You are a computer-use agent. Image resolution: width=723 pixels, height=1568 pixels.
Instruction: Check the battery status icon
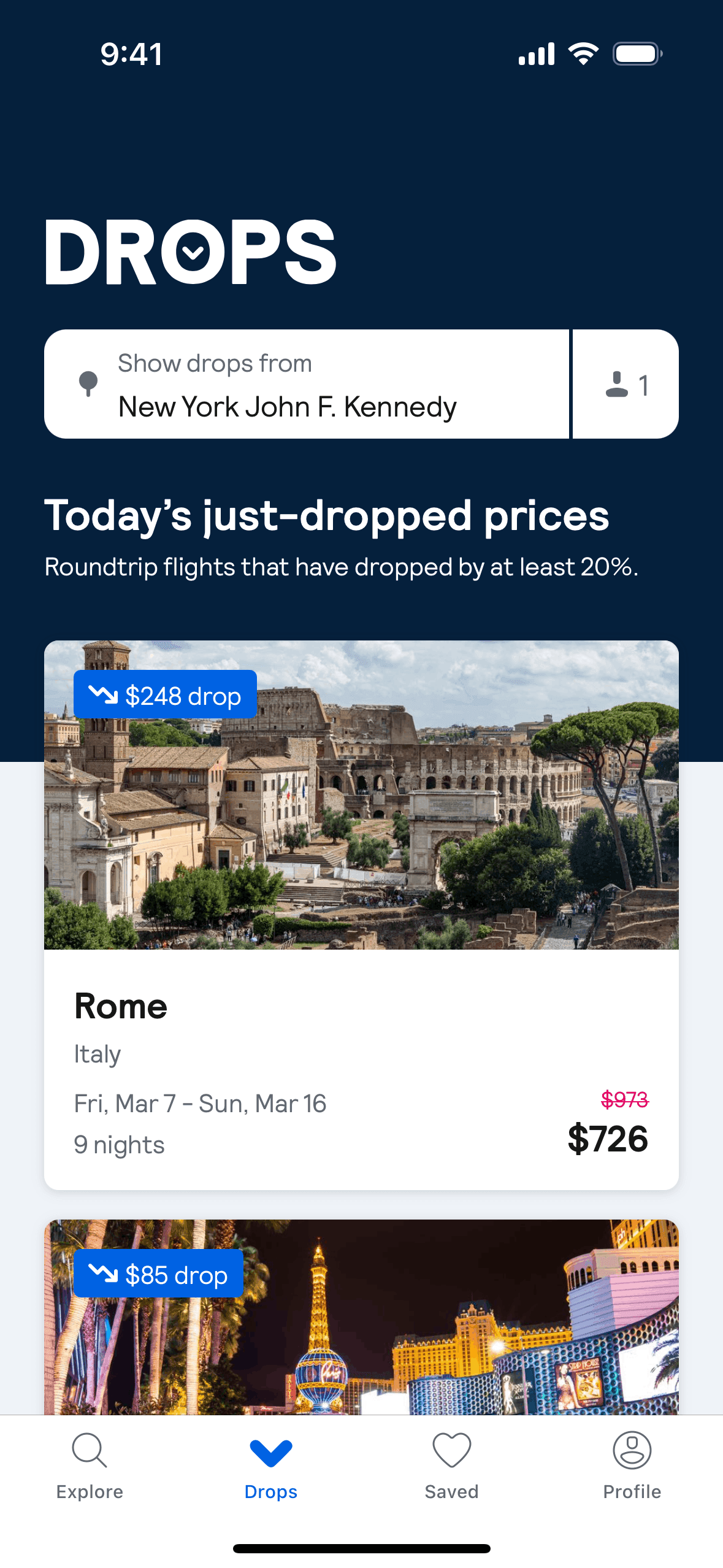(637, 54)
